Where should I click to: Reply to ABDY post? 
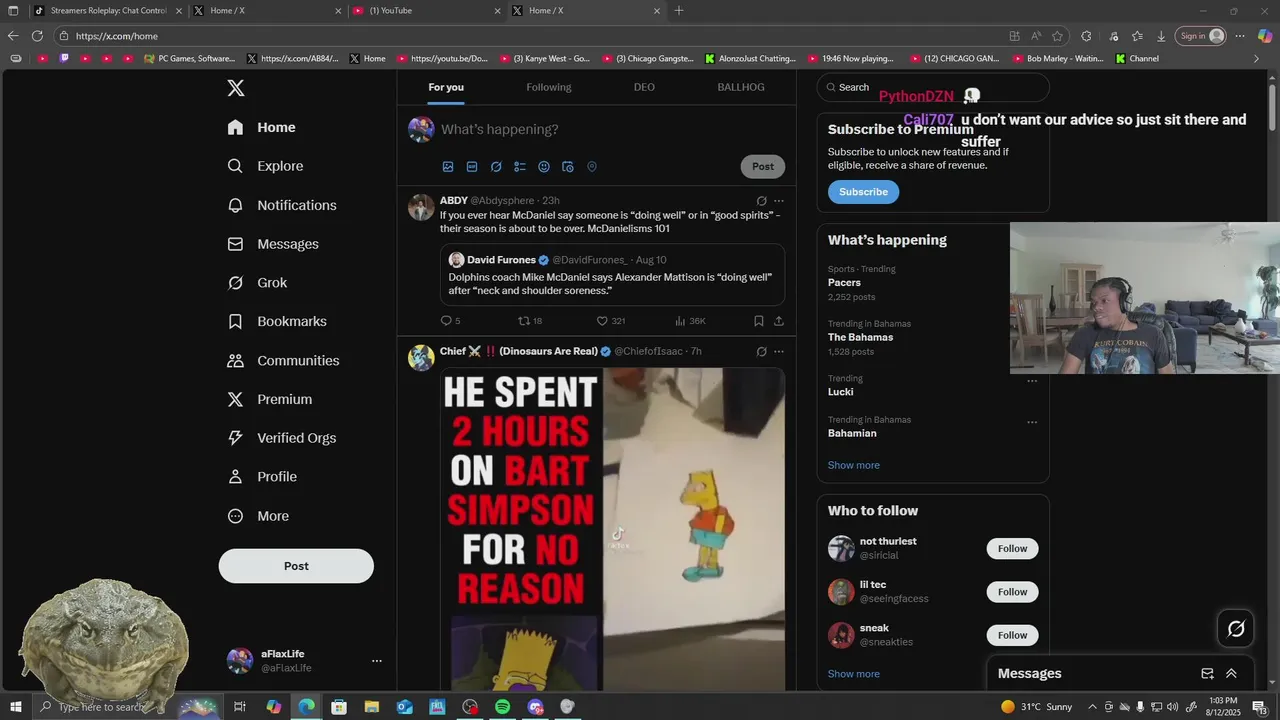(x=450, y=321)
